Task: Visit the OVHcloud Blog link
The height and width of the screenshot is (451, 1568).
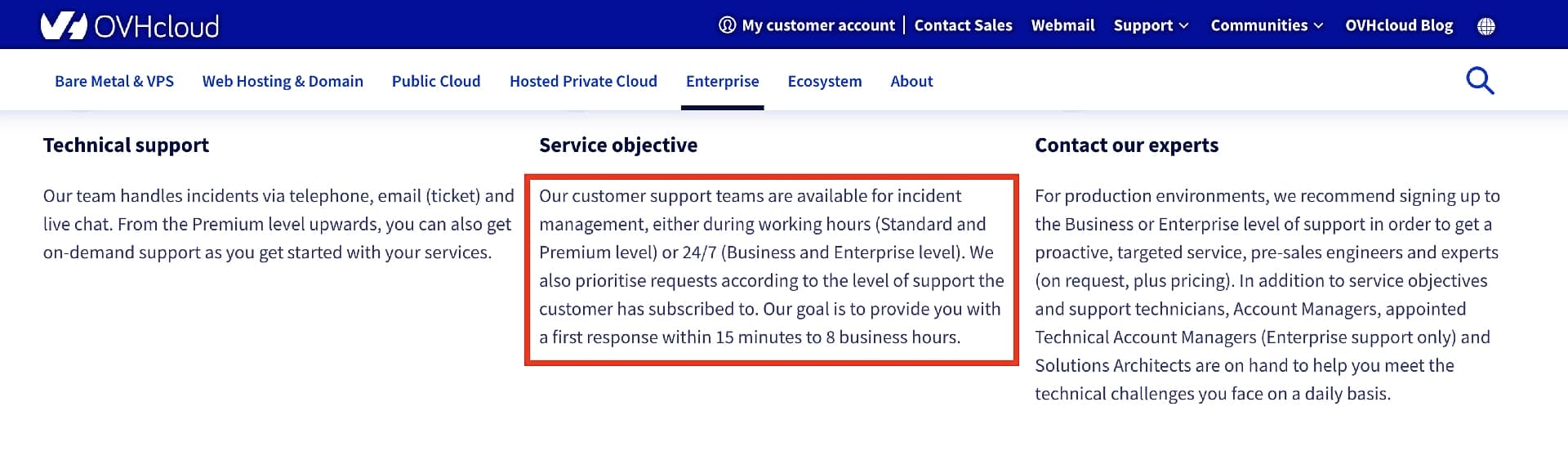Action: click(x=1399, y=25)
